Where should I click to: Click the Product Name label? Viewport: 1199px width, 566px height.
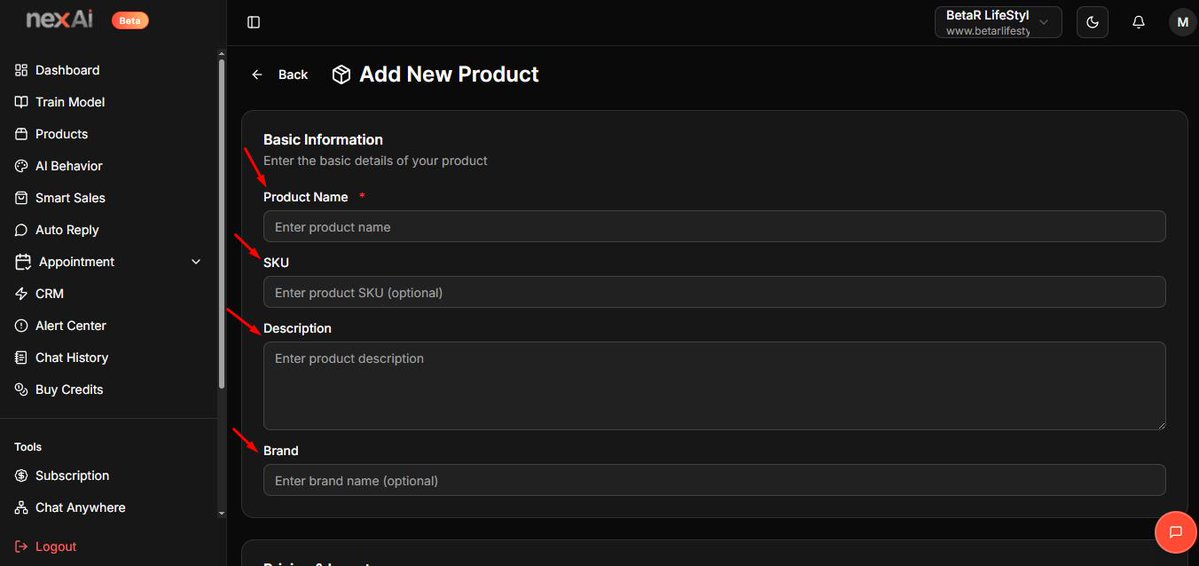coord(306,197)
